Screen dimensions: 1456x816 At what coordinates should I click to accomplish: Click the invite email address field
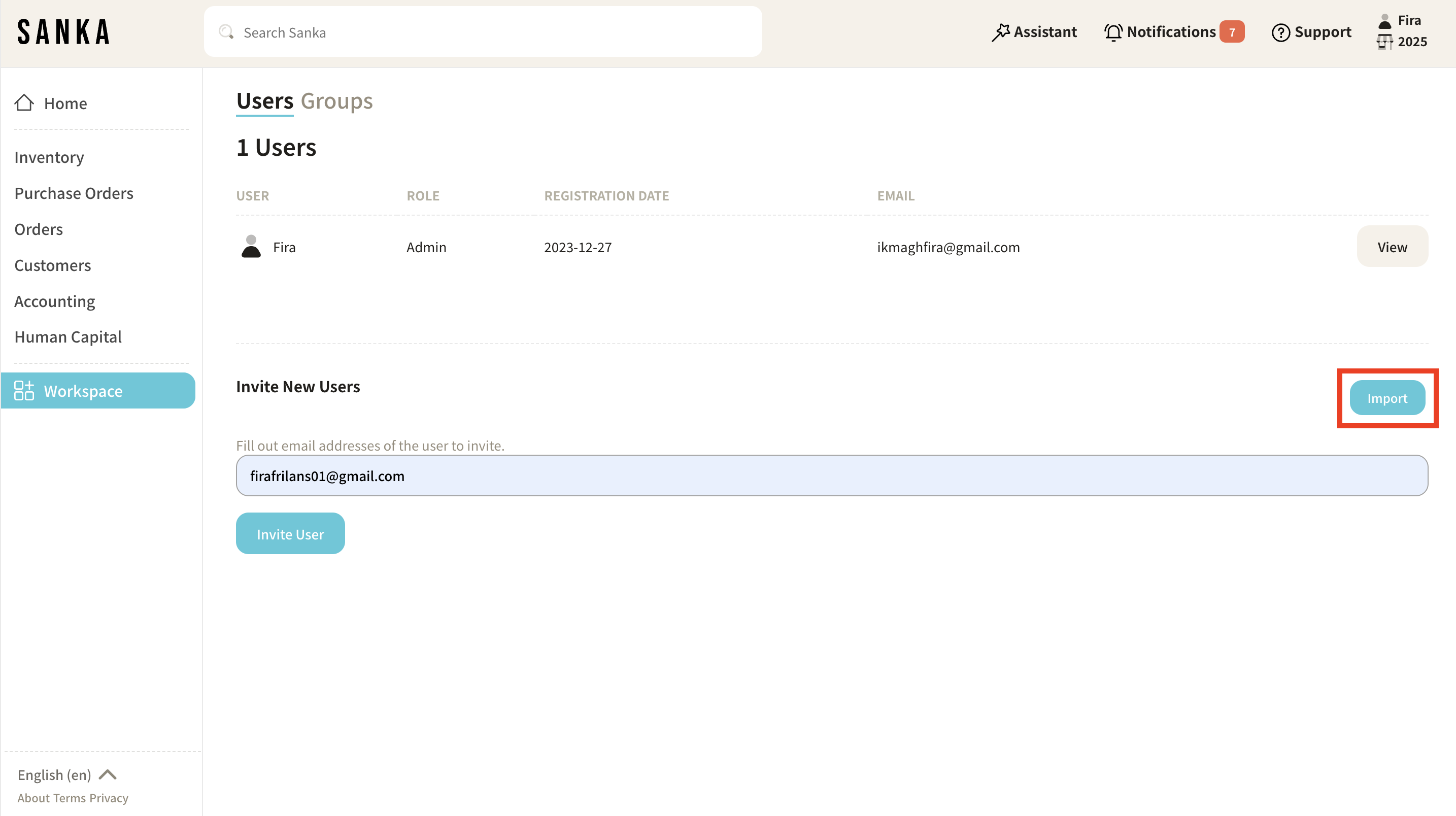pos(831,476)
